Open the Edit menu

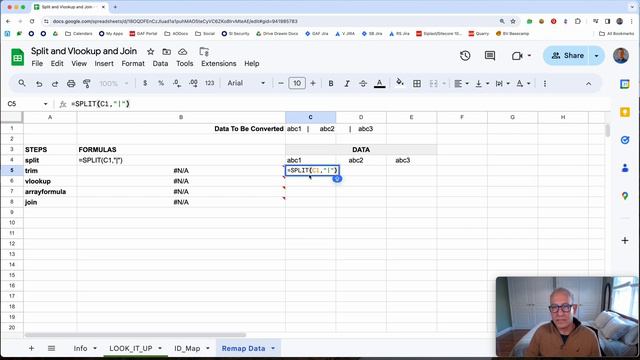point(57,63)
